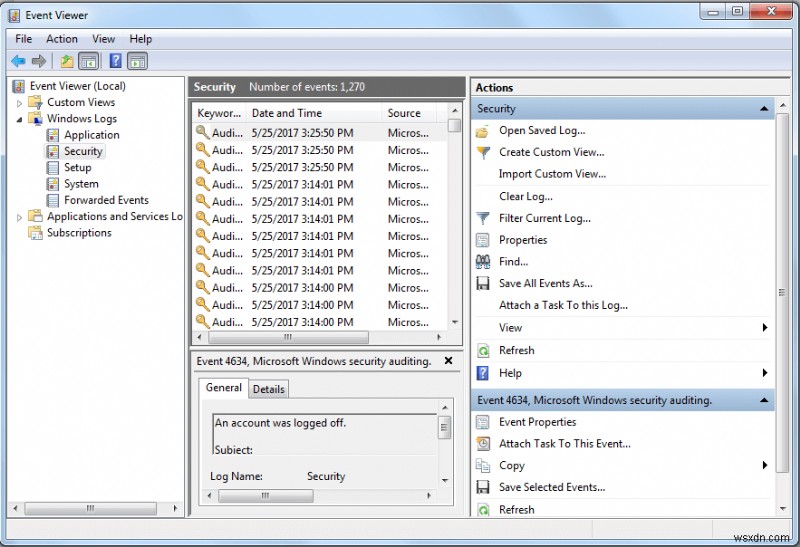Image resolution: width=800 pixels, height=547 pixels.
Task: Click the Open Saved Log folder icon
Action: (x=483, y=131)
